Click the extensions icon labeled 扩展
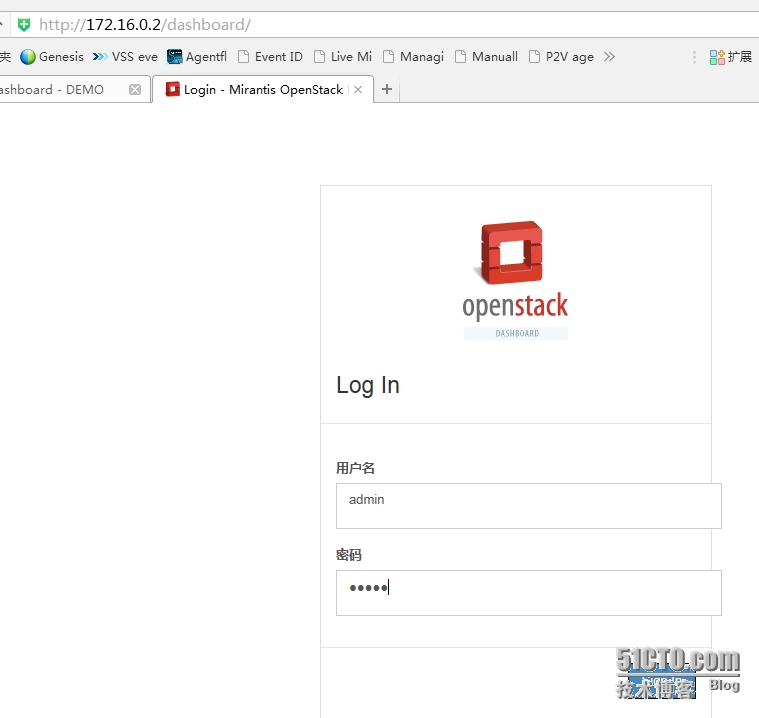This screenshot has height=718, width=759. point(730,57)
